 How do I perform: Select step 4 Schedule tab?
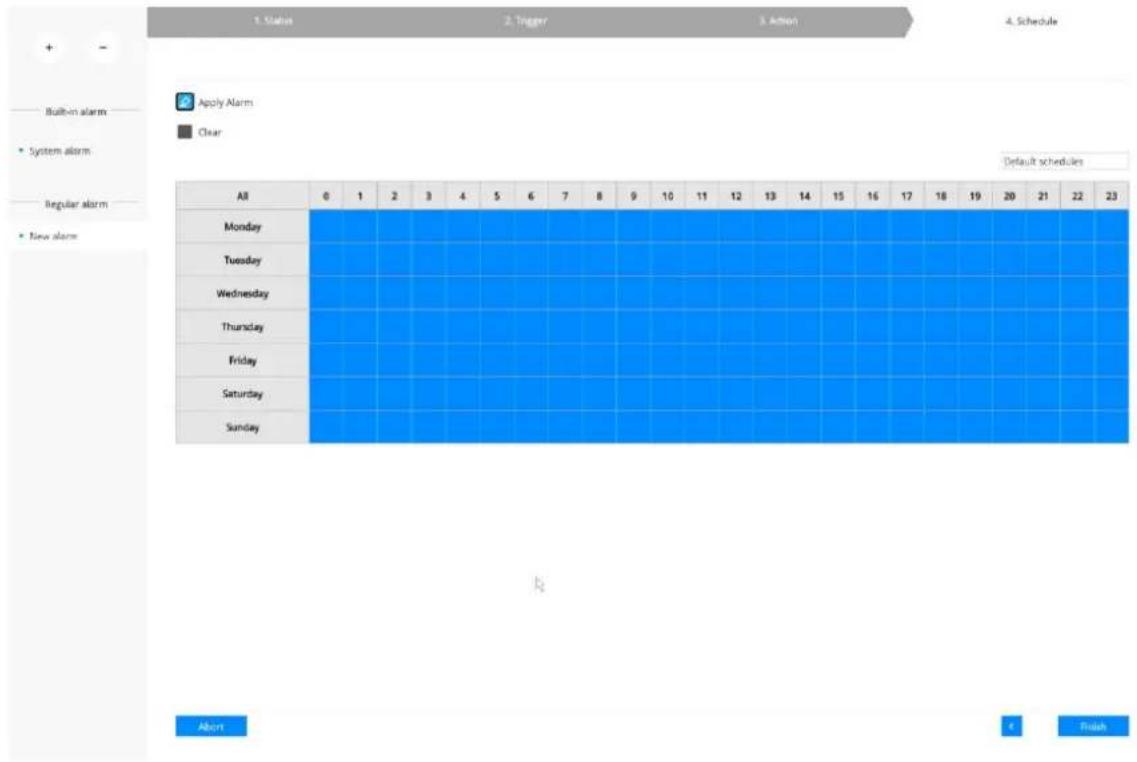1030,21
